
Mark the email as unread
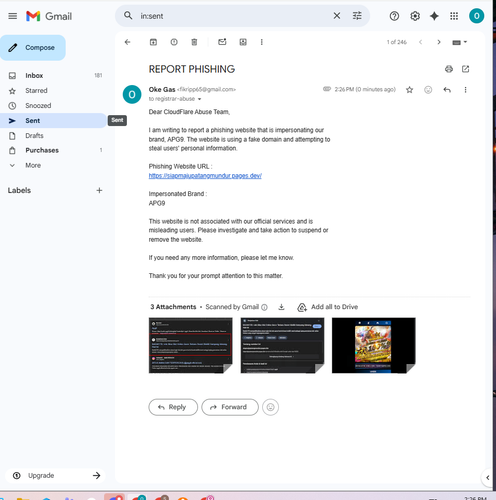pos(222,42)
